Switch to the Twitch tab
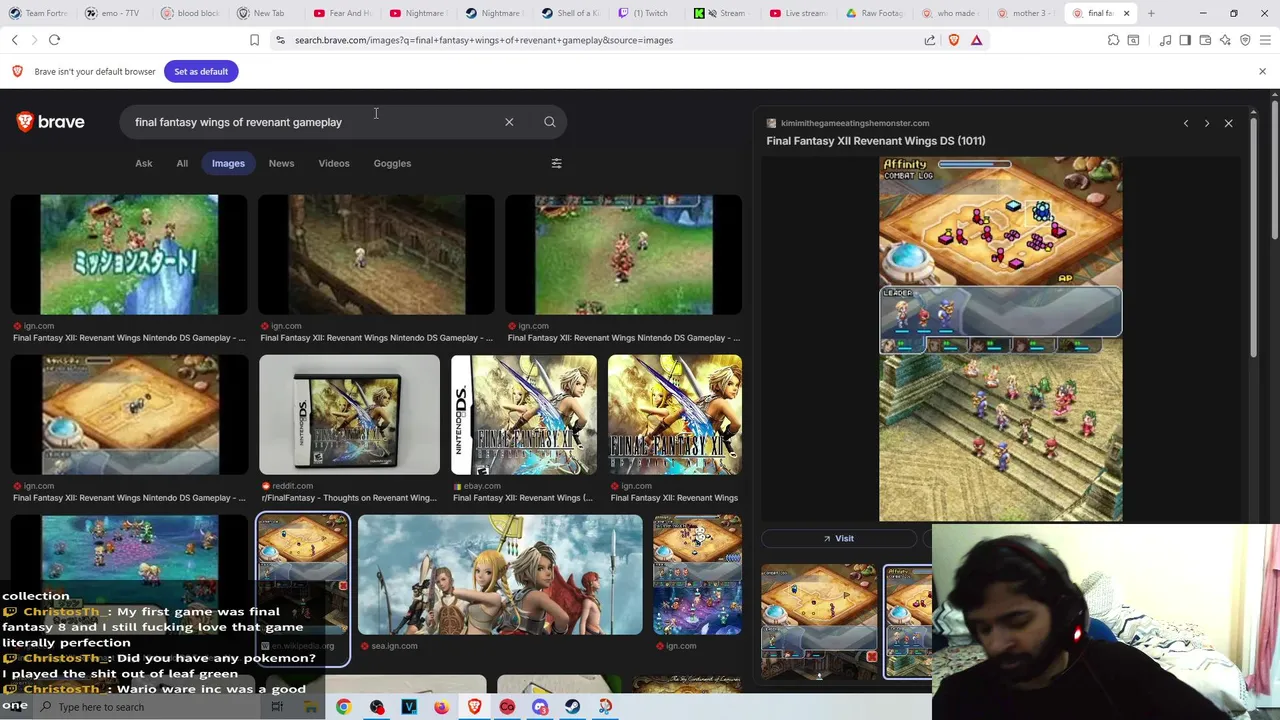This screenshot has height=720, width=1280. [x=644, y=13]
